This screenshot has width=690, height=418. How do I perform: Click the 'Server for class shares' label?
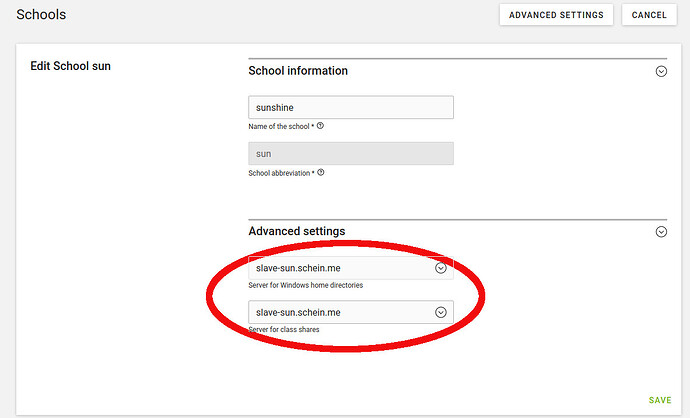[x=285, y=329]
